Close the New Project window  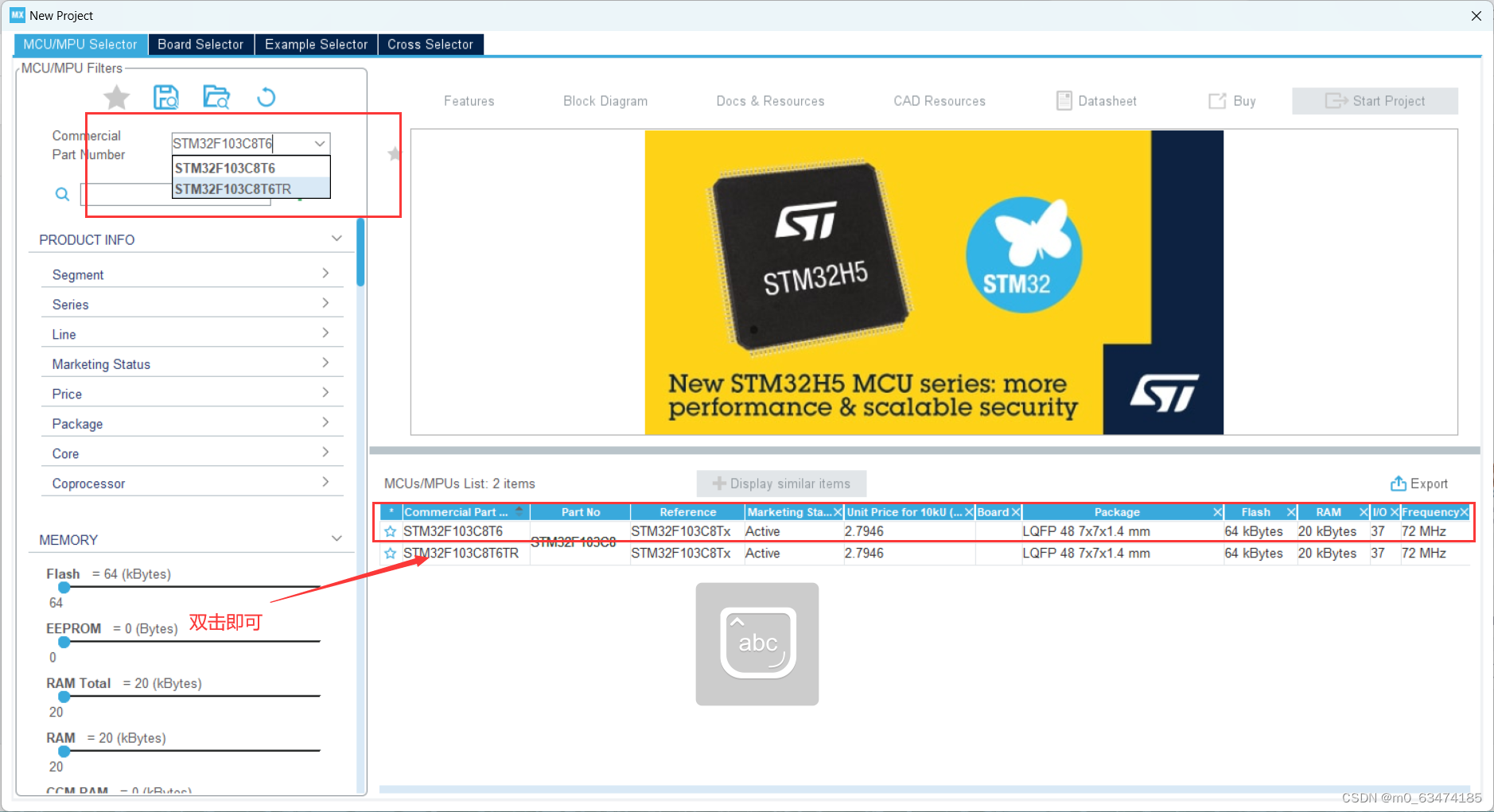pos(1476,16)
